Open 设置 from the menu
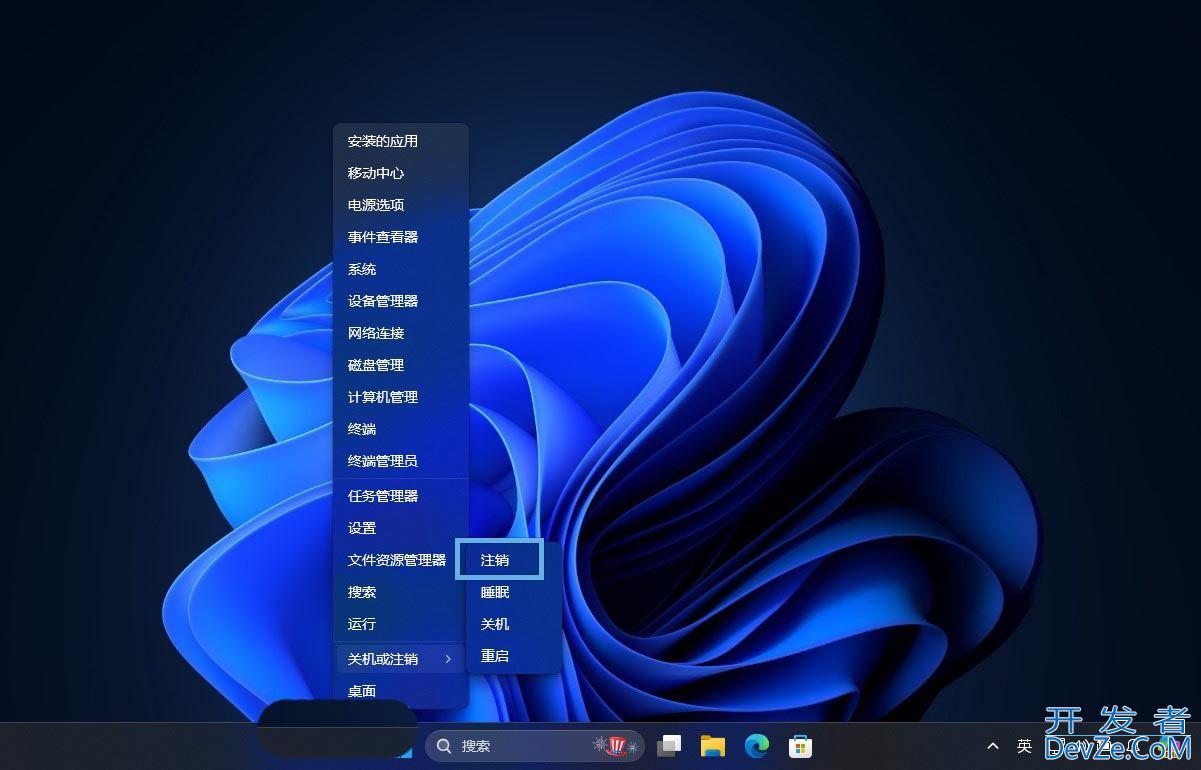This screenshot has width=1201, height=770. click(400, 528)
